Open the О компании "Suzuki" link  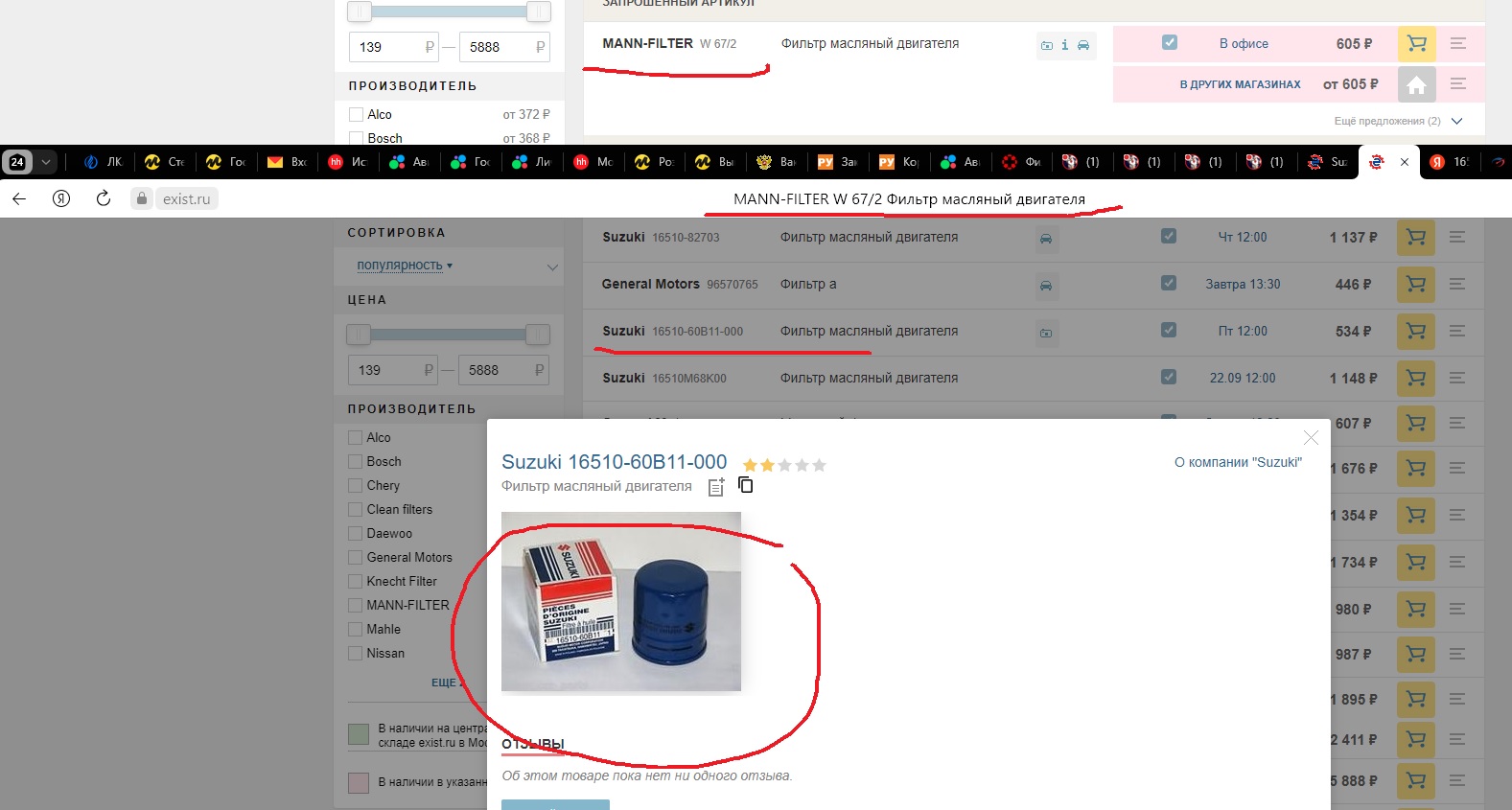(x=1238, y=462)
